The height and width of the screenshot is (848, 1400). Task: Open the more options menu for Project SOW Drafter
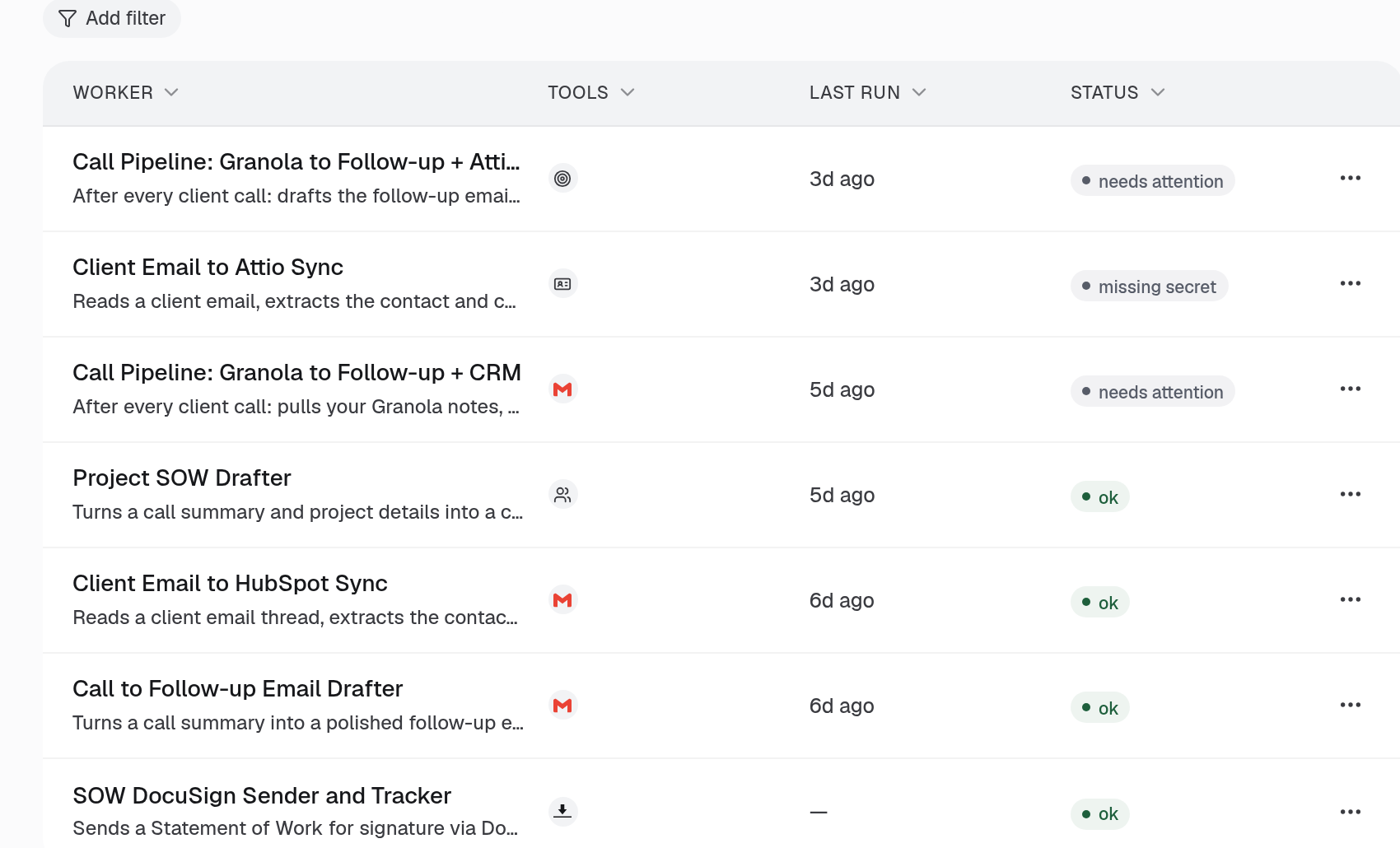pyautogui.click(x=1351, y=494)
